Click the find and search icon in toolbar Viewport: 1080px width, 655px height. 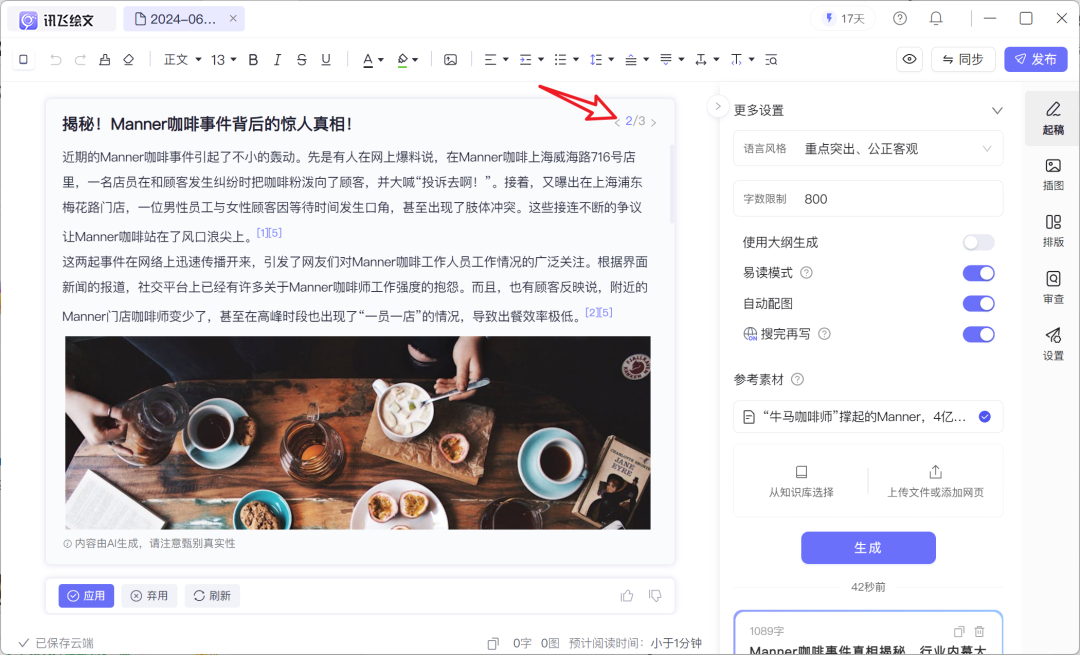(x=771, y=60)
